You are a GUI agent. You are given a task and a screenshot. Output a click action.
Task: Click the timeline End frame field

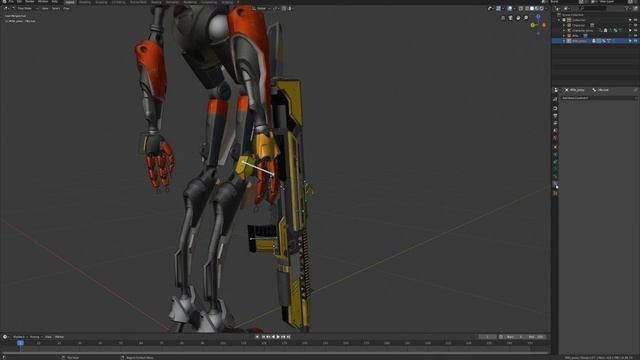click(535, 337)
